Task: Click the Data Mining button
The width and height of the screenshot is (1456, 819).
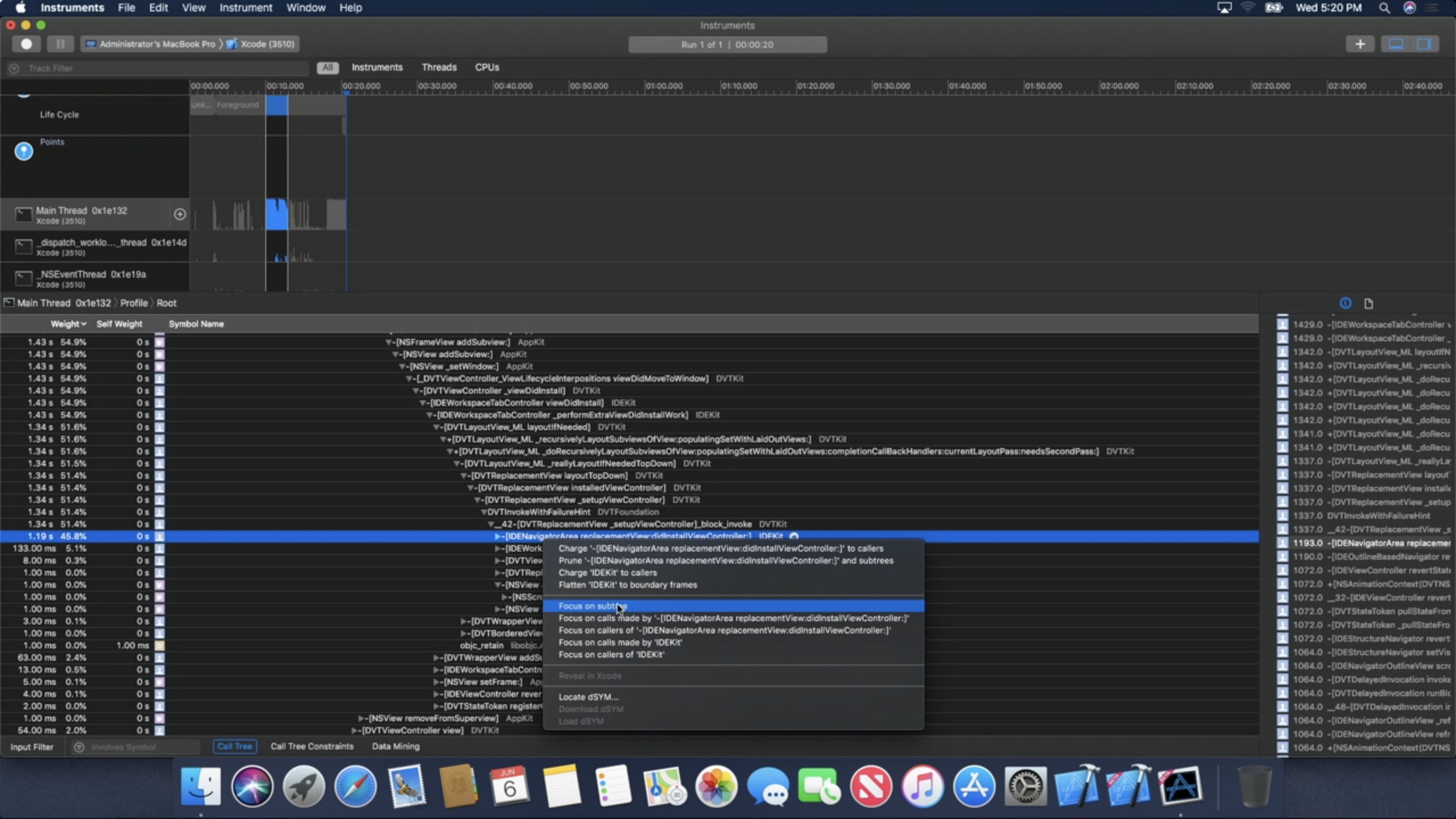Action: [x=395, y=746]
